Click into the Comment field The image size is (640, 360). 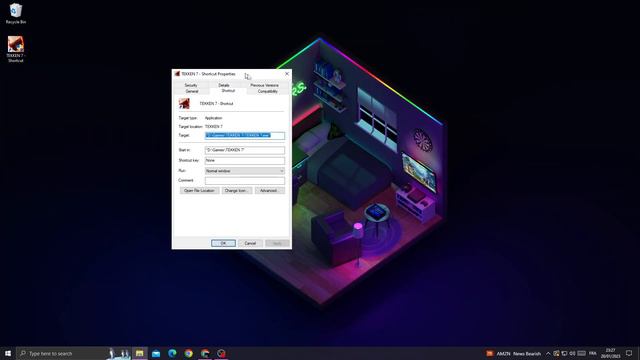(x=244, y=180)
